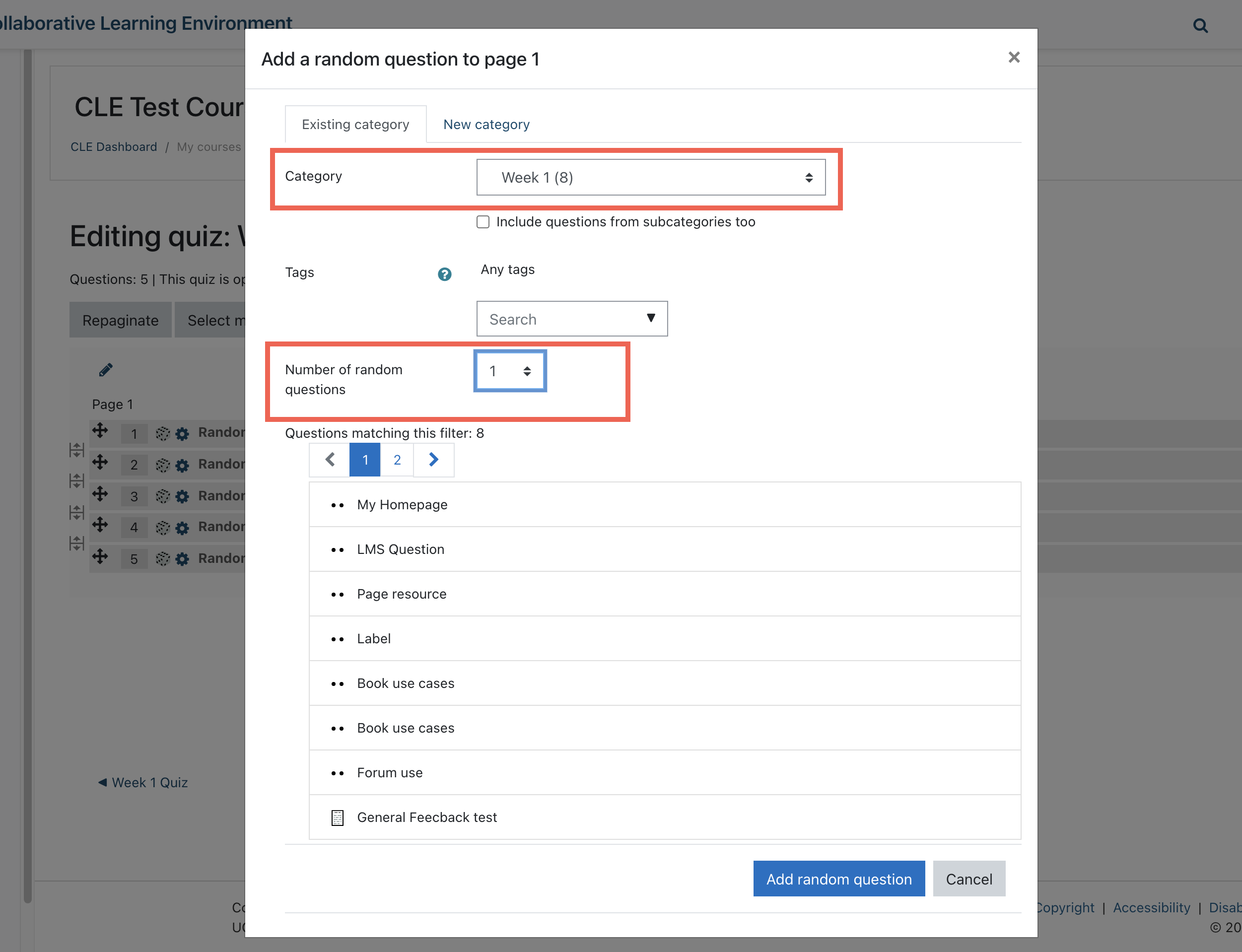Click the General Feedback test description icon
The image size is (1242, 952).
click(337, 817)
